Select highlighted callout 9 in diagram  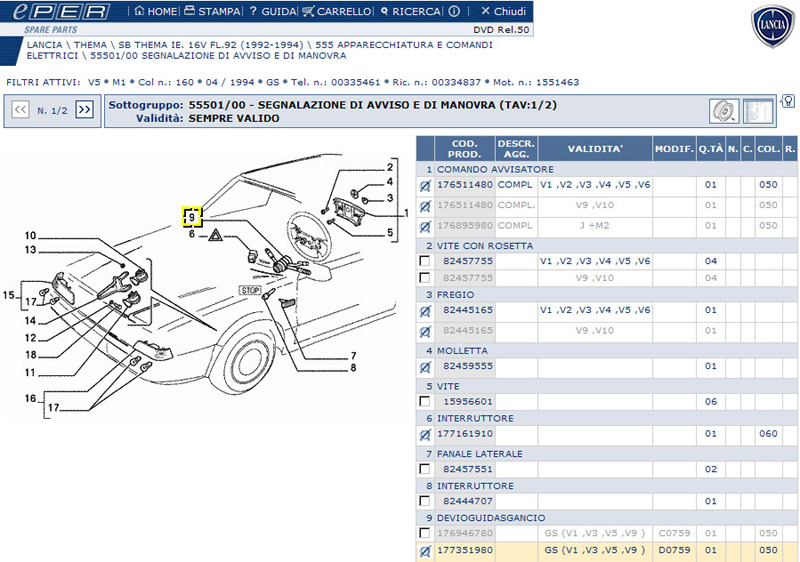click(x=192, y=217)
